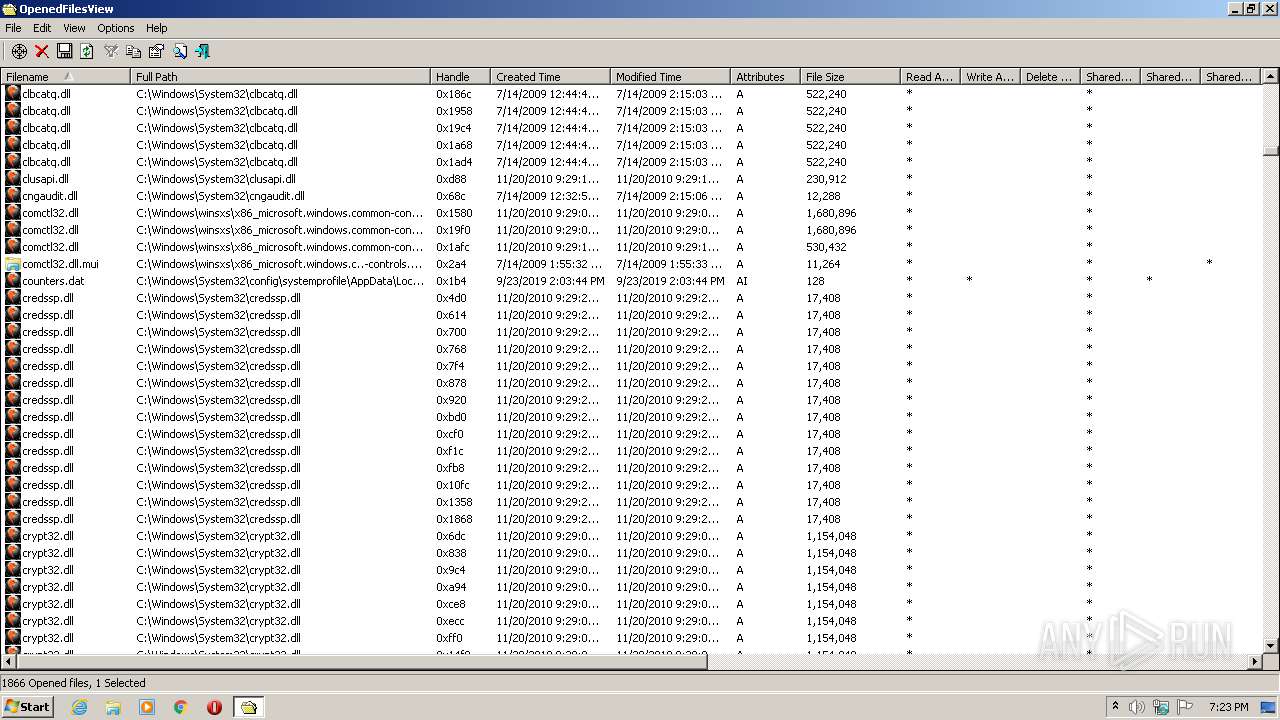
Task: Click the system clock 7:23 PM
Action: (1229, 707)
